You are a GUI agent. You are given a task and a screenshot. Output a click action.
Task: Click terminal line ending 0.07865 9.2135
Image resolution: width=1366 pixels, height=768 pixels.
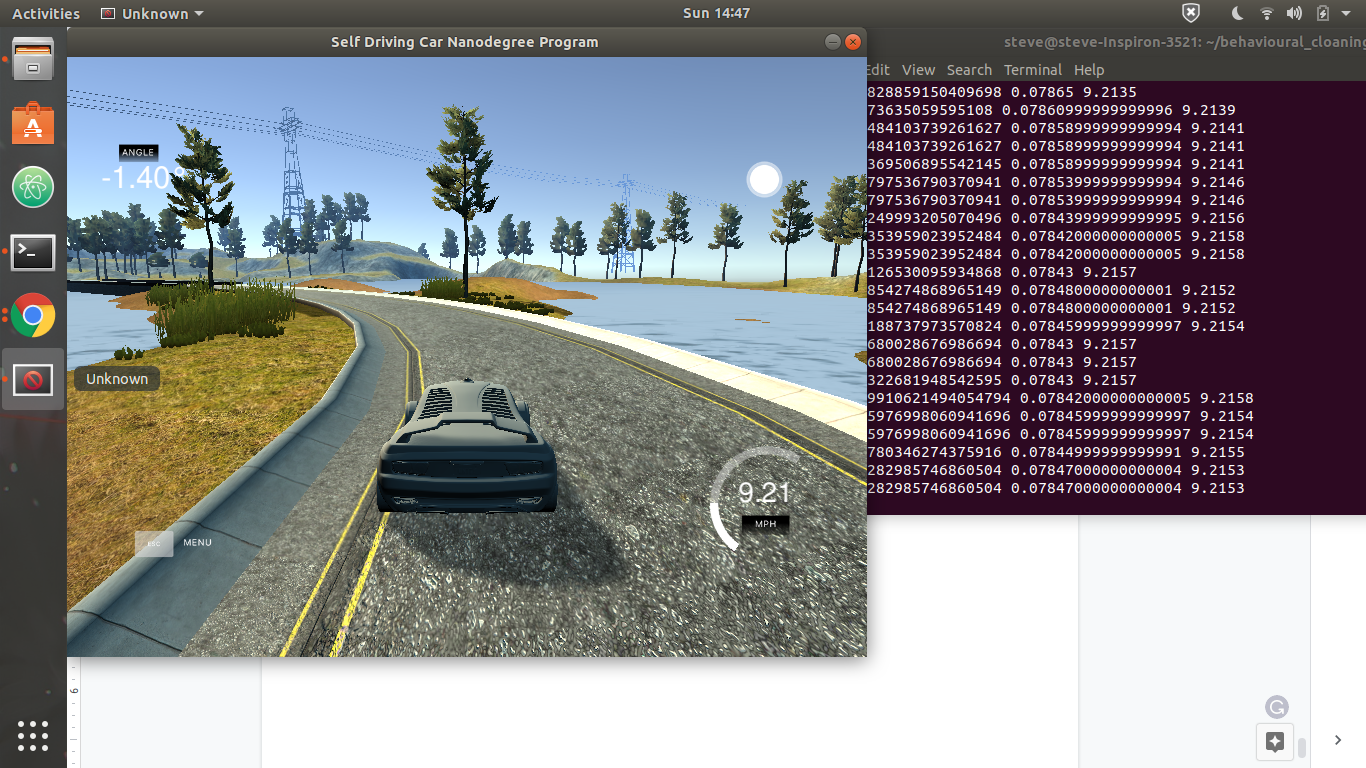tap(1002, 92)
